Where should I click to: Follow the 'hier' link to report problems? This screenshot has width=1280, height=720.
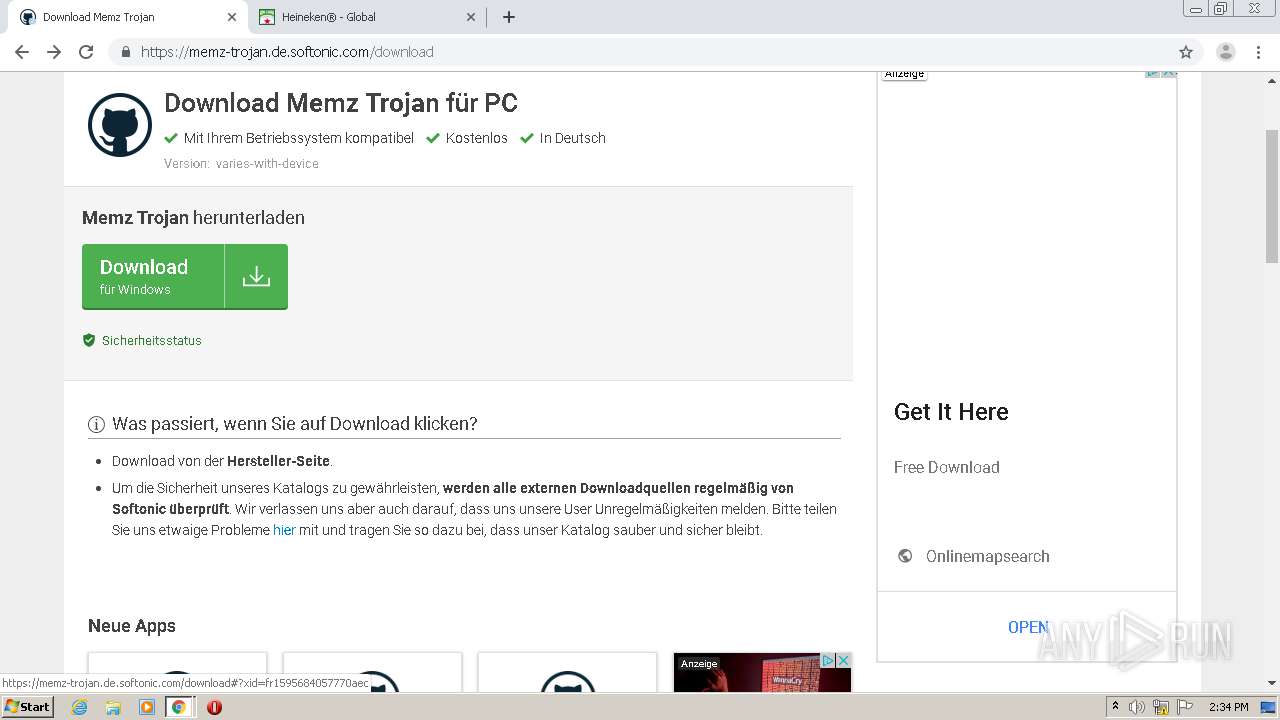[x=284, y=530]
